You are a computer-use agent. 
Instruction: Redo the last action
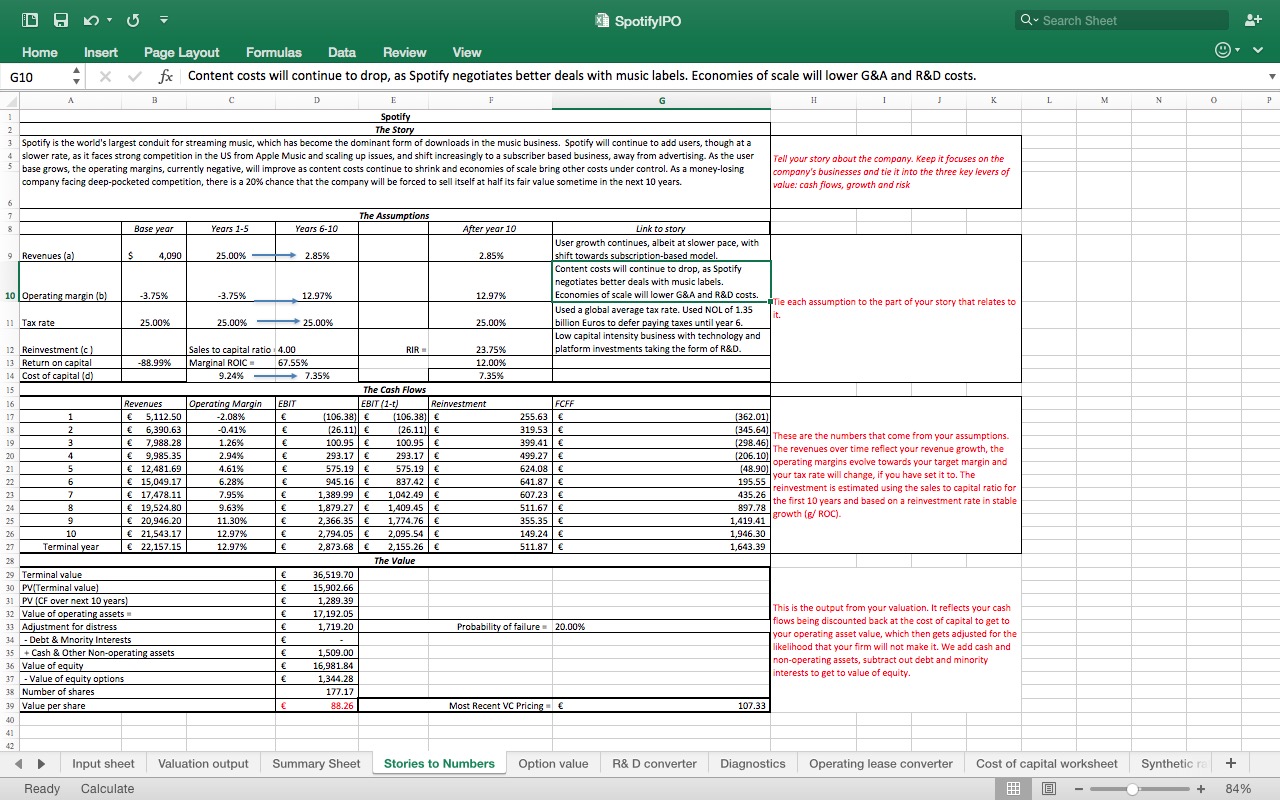pyautogui.click(x=131, y=20)
